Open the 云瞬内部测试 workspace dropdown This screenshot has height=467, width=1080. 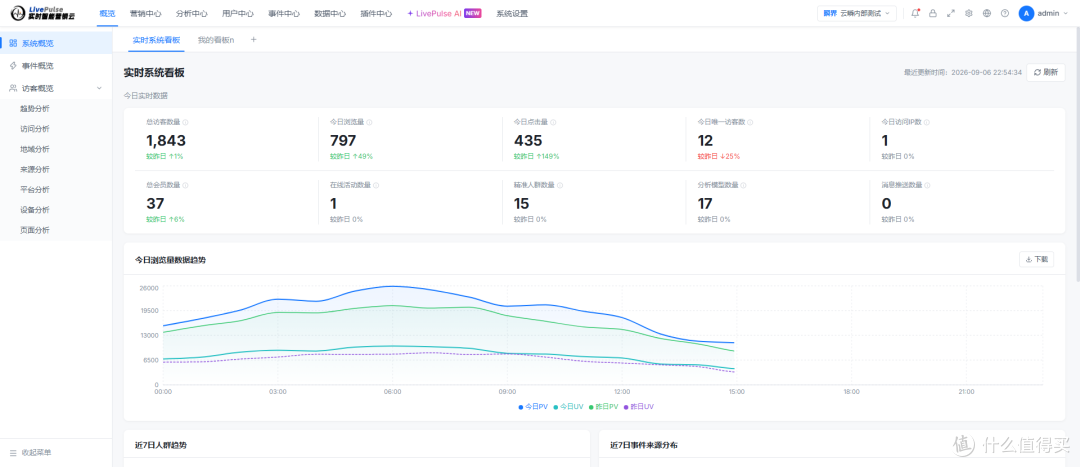point(857,13)
